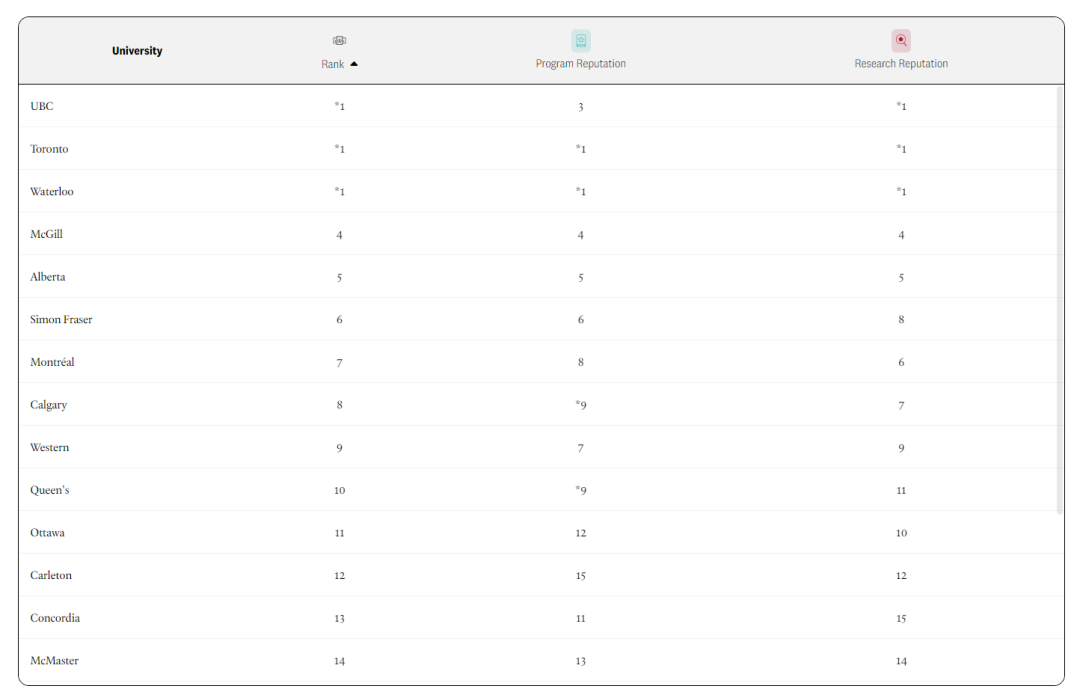This screenshot has height=692, width=1080.
Task: Click Concordia's Program Reputation value 11
Action: 581,618
